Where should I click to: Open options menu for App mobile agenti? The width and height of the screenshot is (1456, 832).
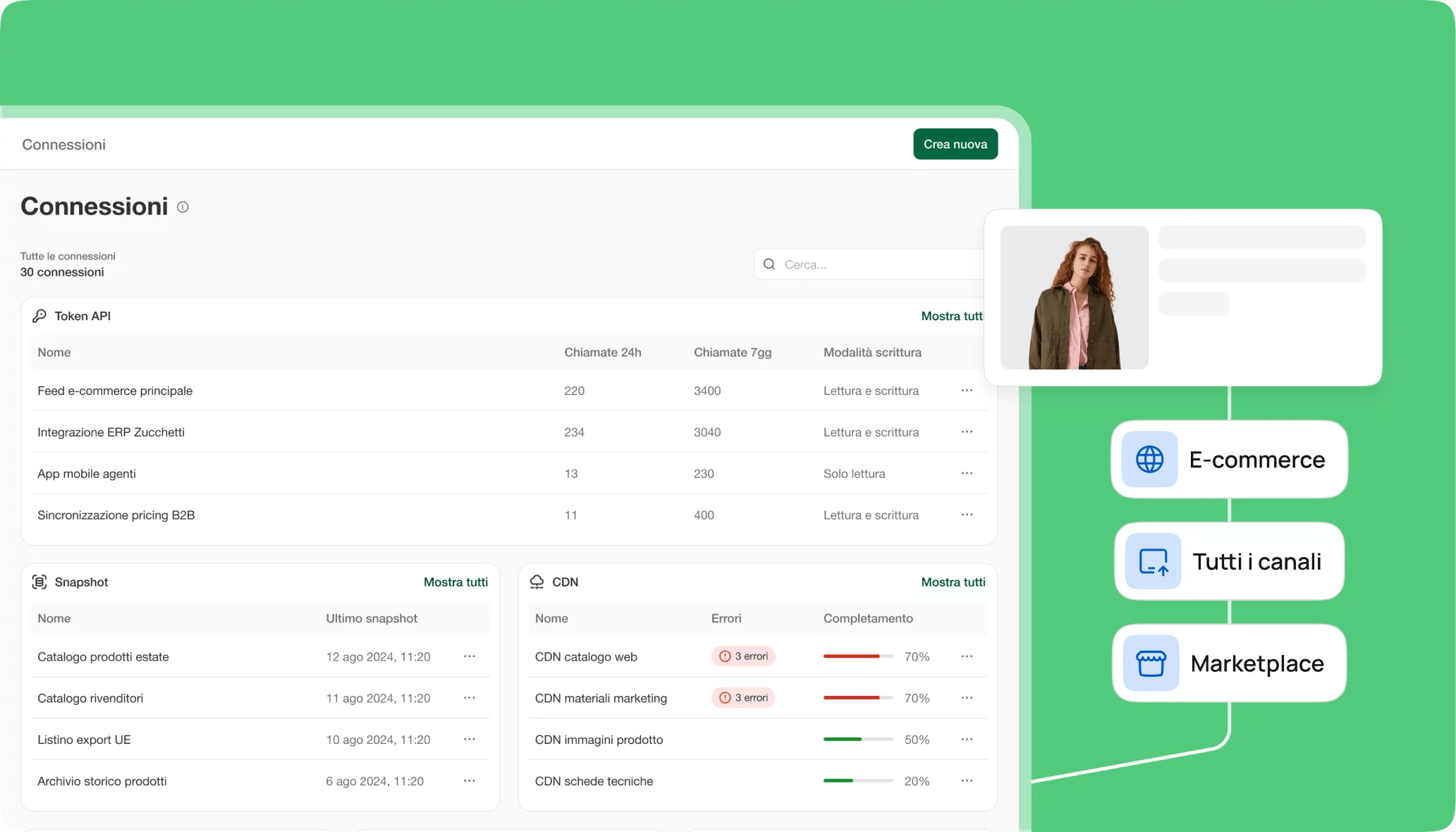(x=967, y=474)
